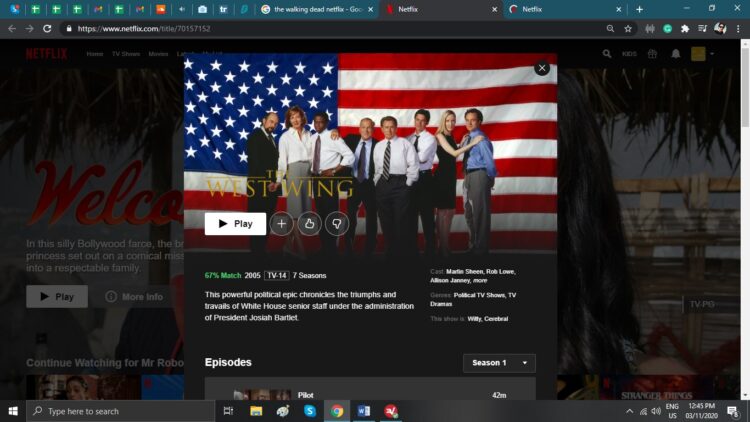Open the Chrome three-dot menu

(x=739, y=29)
